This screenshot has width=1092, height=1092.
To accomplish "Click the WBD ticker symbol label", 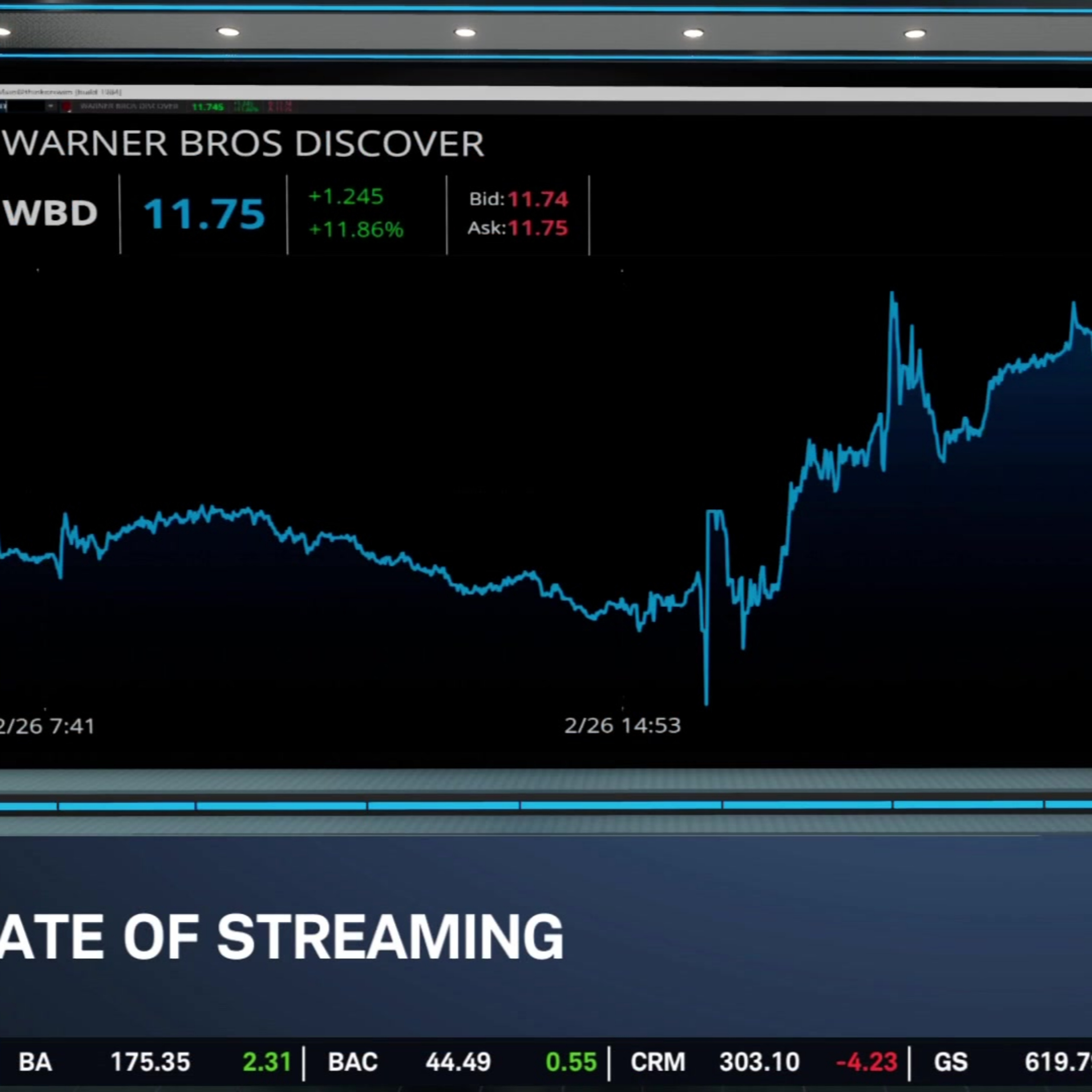I will [50, 213].
